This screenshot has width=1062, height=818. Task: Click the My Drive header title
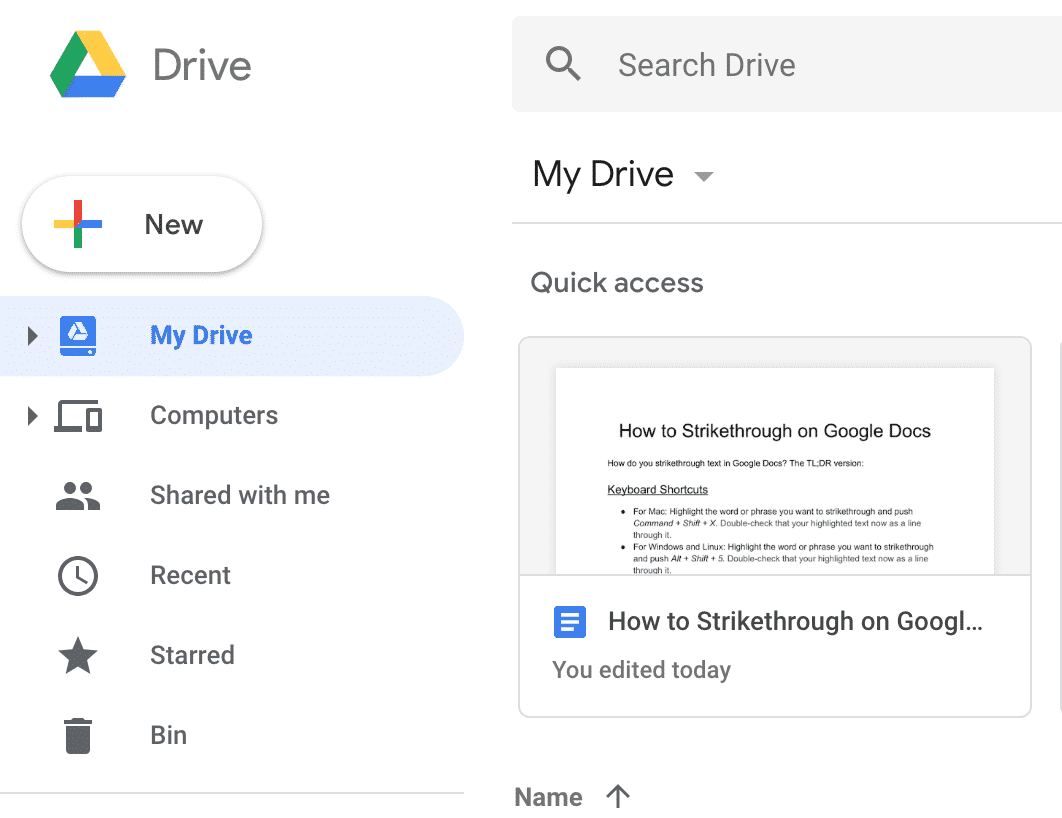[x=603, y=175]
